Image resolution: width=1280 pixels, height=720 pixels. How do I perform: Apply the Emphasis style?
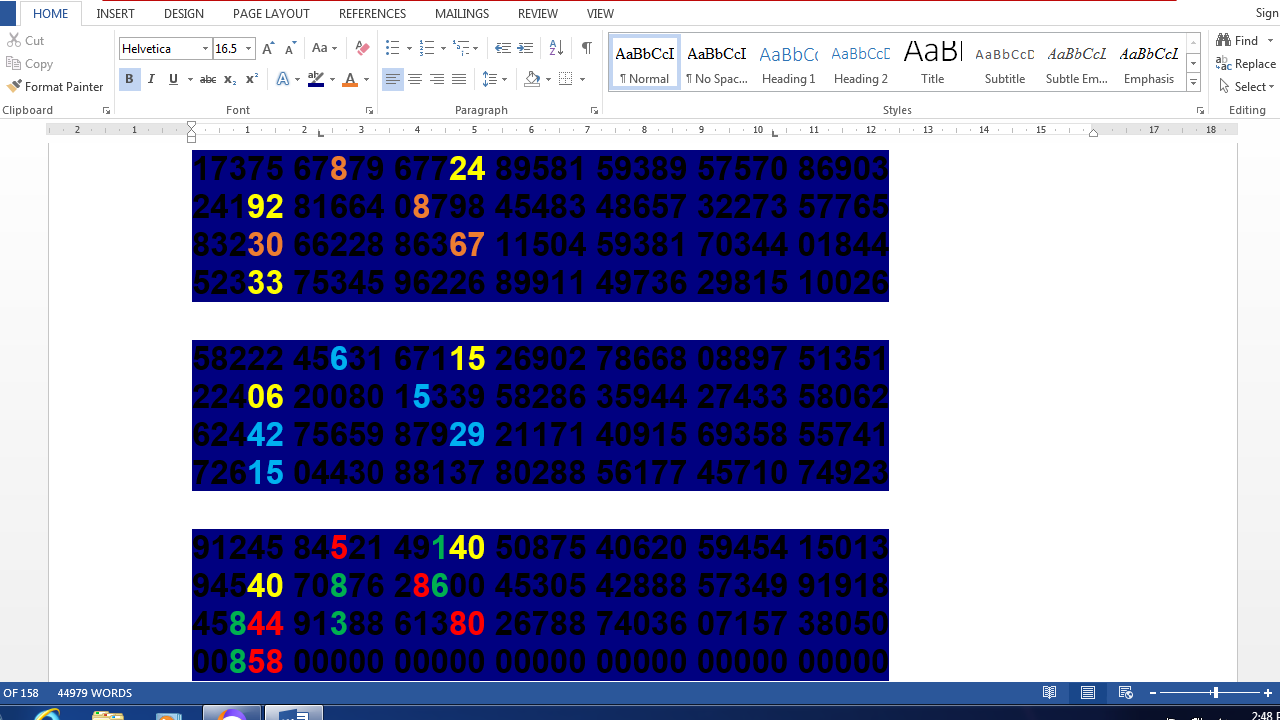click(1149, 63)
